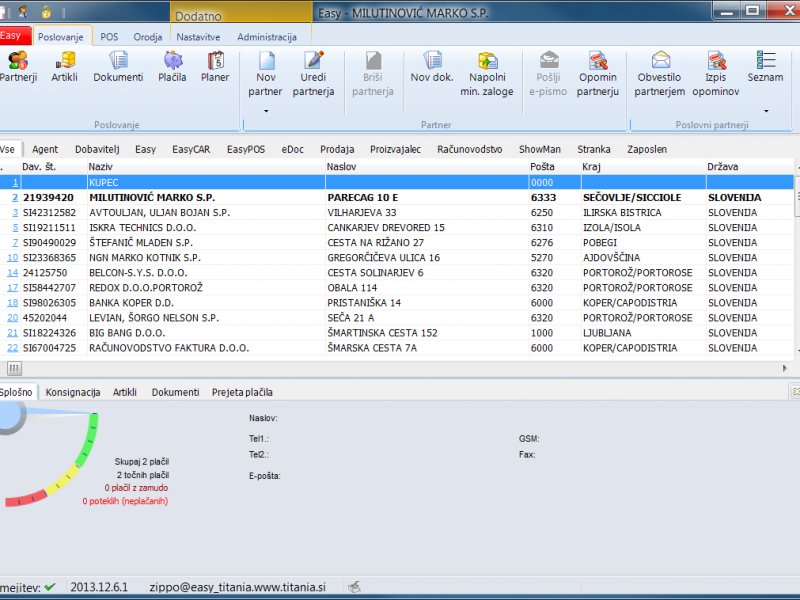Click the Nov dok. icon
800x600 pixels.
tap(433, 61)
